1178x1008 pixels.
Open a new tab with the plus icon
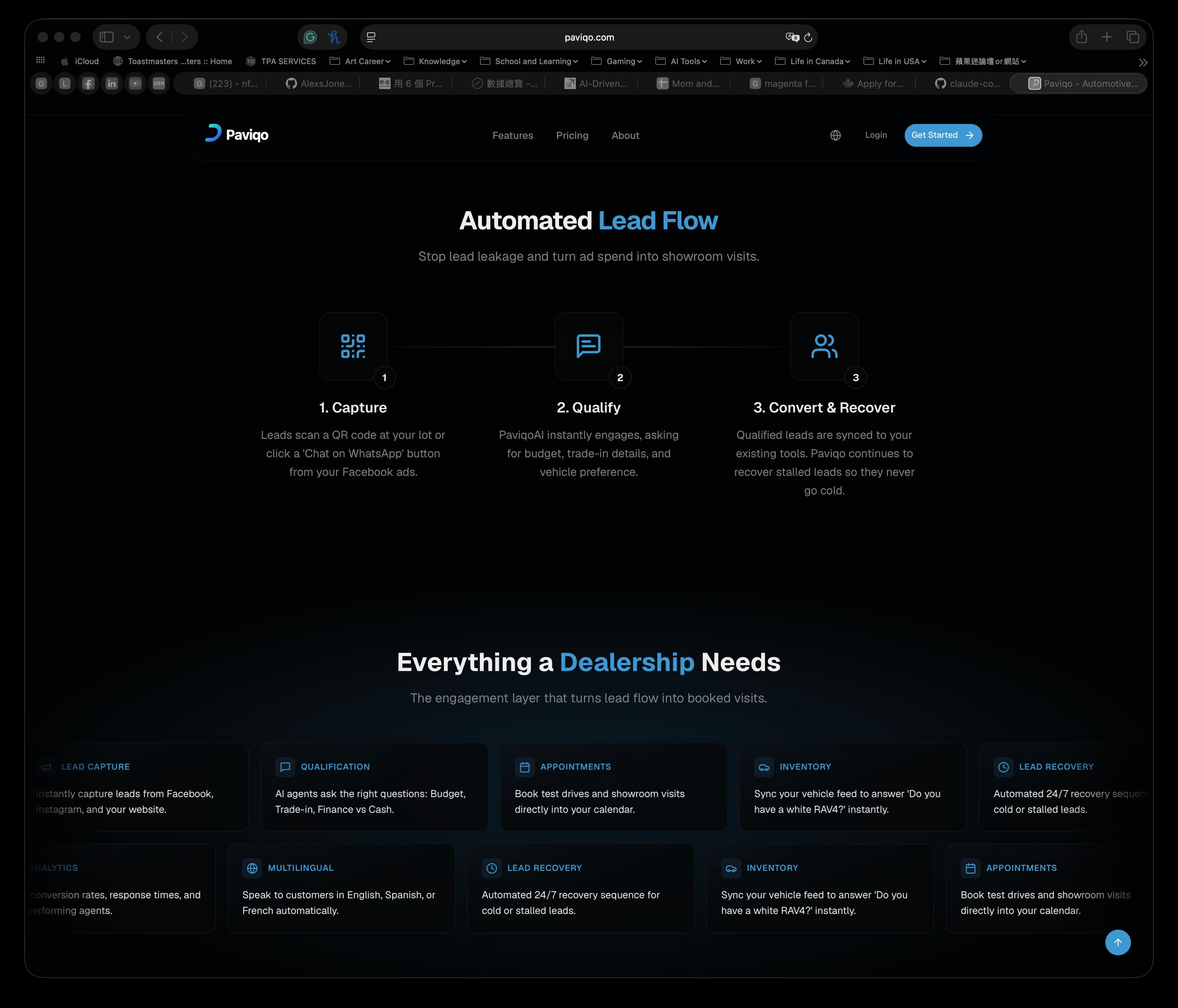pyautogui.click(x=1107, y=37)
